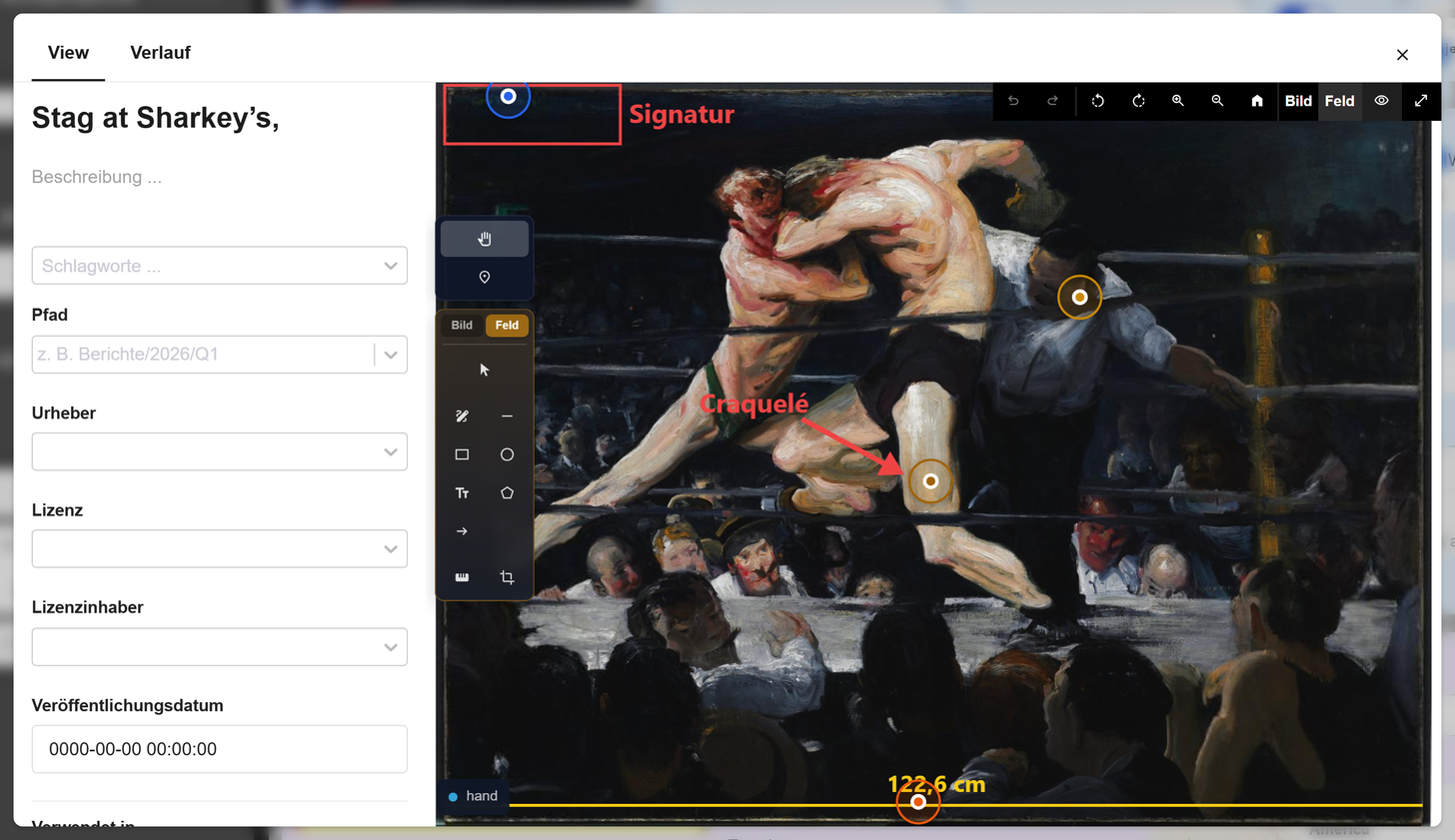The height and width of the screenshot is (840, 1455).
Task: Click the 'hand' status chip
Action: coord(473,796)
